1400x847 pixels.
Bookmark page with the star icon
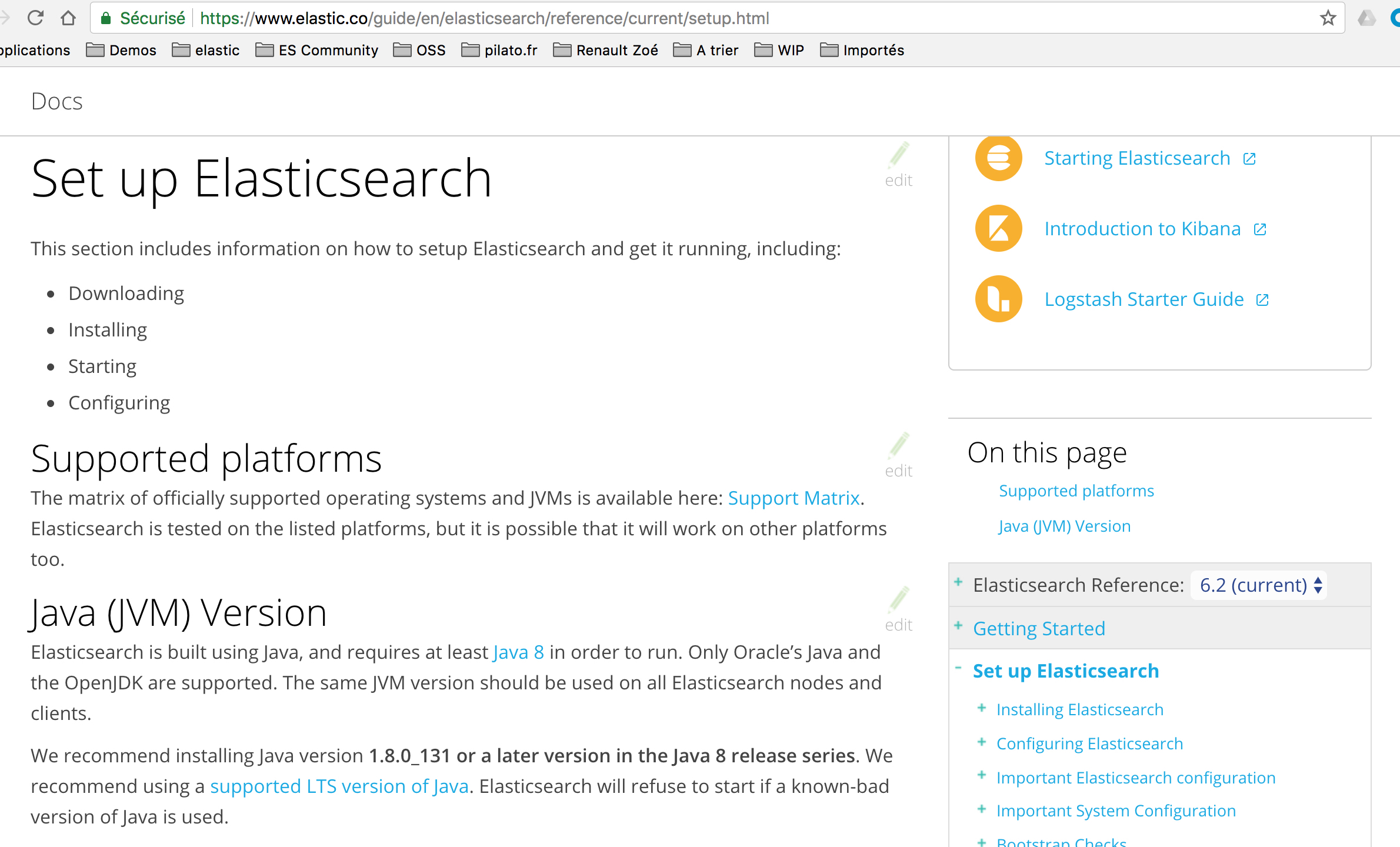[x=1328, y=18]
